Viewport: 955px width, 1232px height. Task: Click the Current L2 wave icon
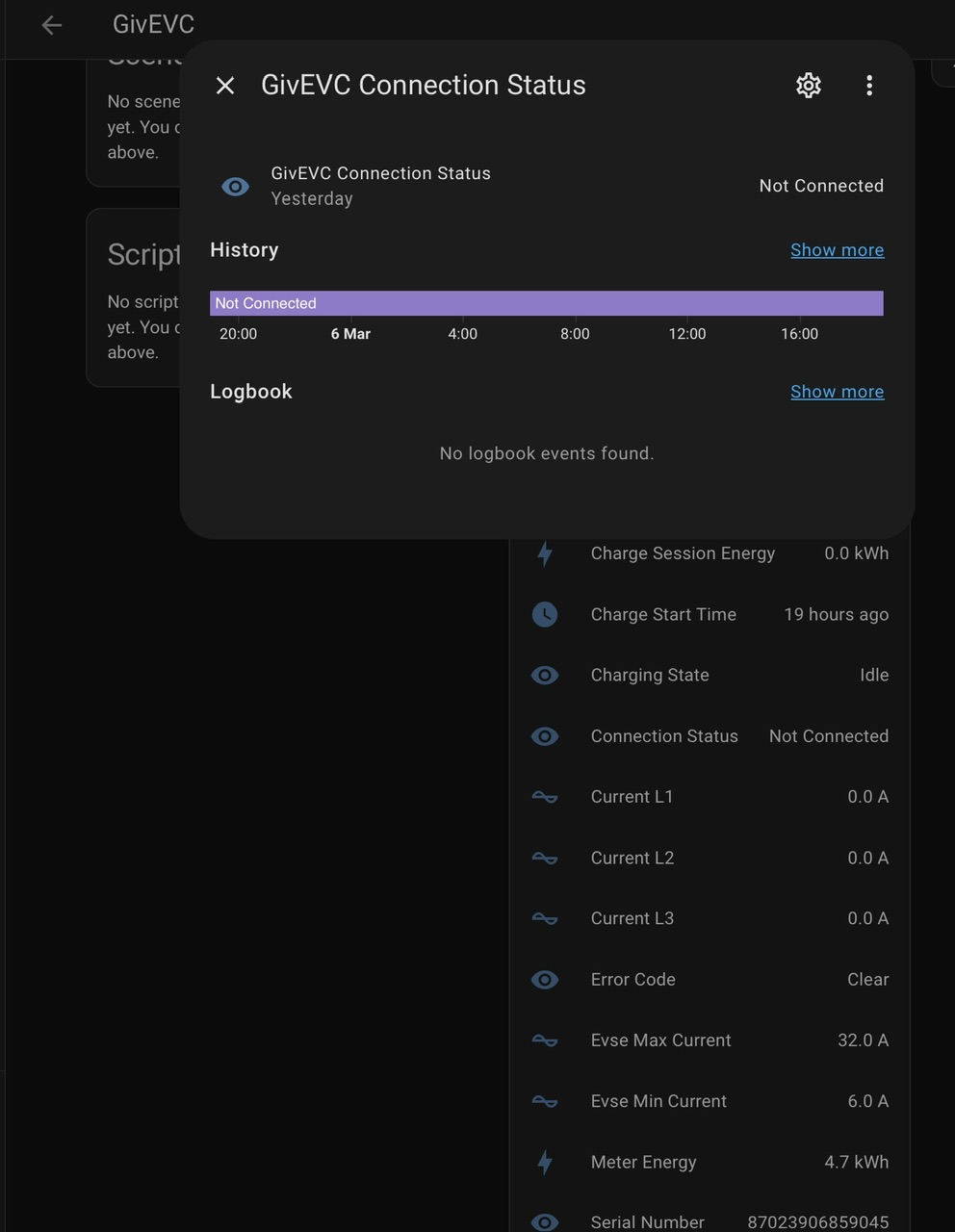[x=545, y=858]
